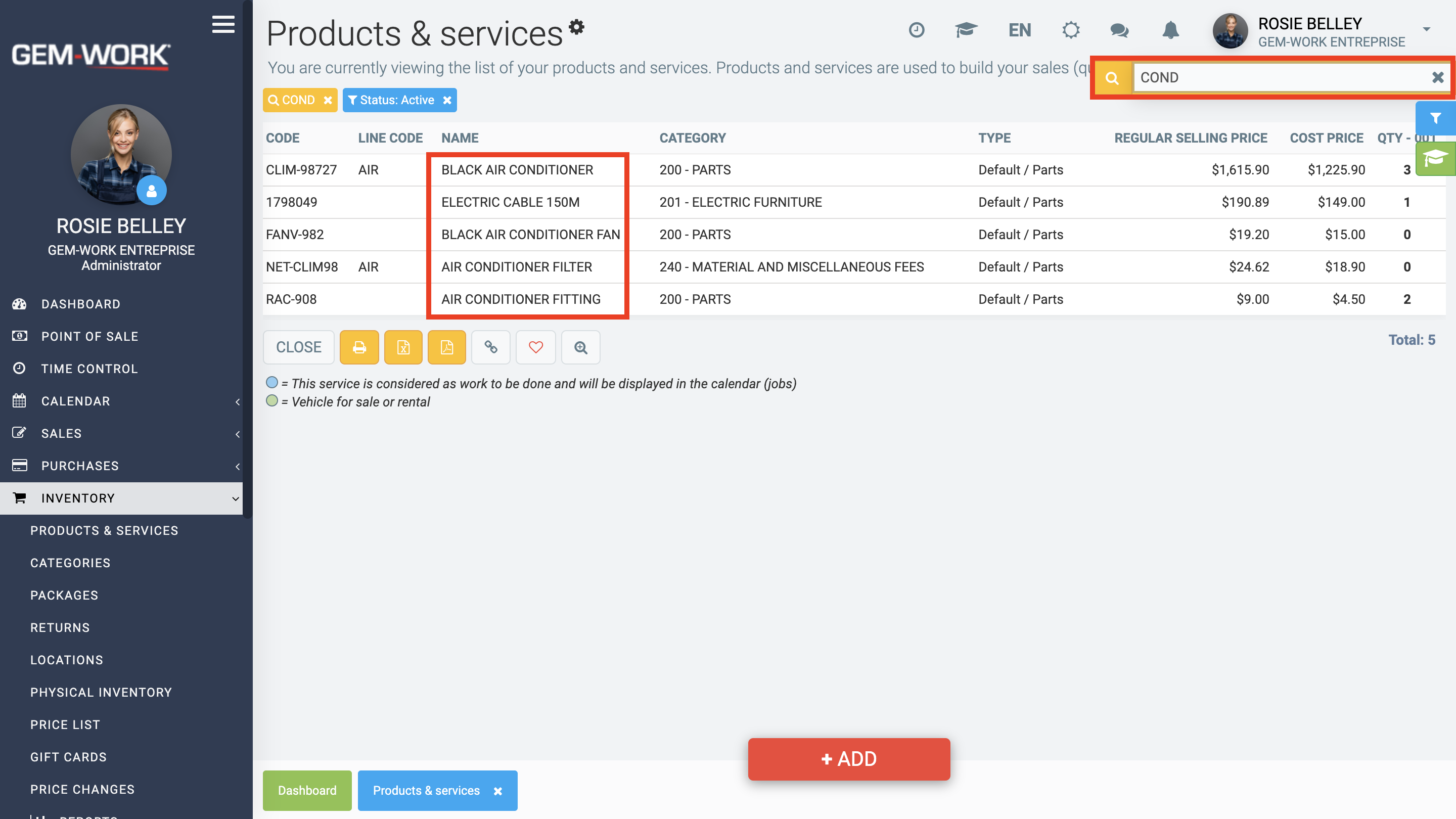Open the notifications bell icon

click(1170, 30)
